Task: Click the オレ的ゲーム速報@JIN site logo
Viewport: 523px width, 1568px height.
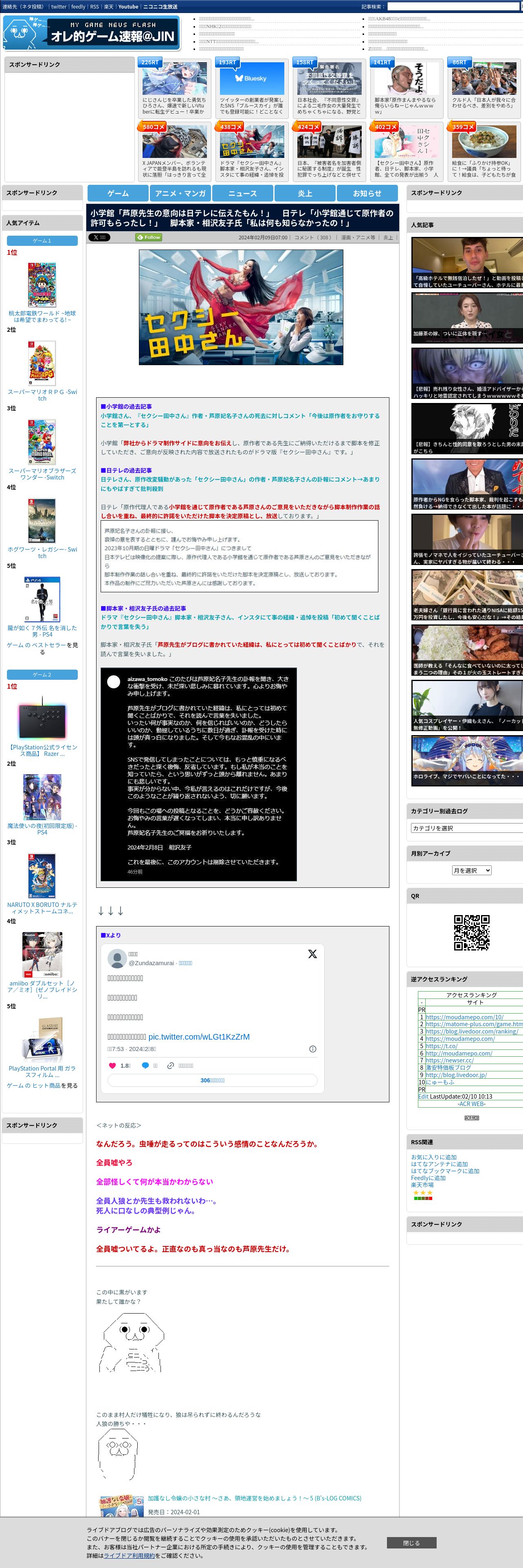Action: pos(91,32)
